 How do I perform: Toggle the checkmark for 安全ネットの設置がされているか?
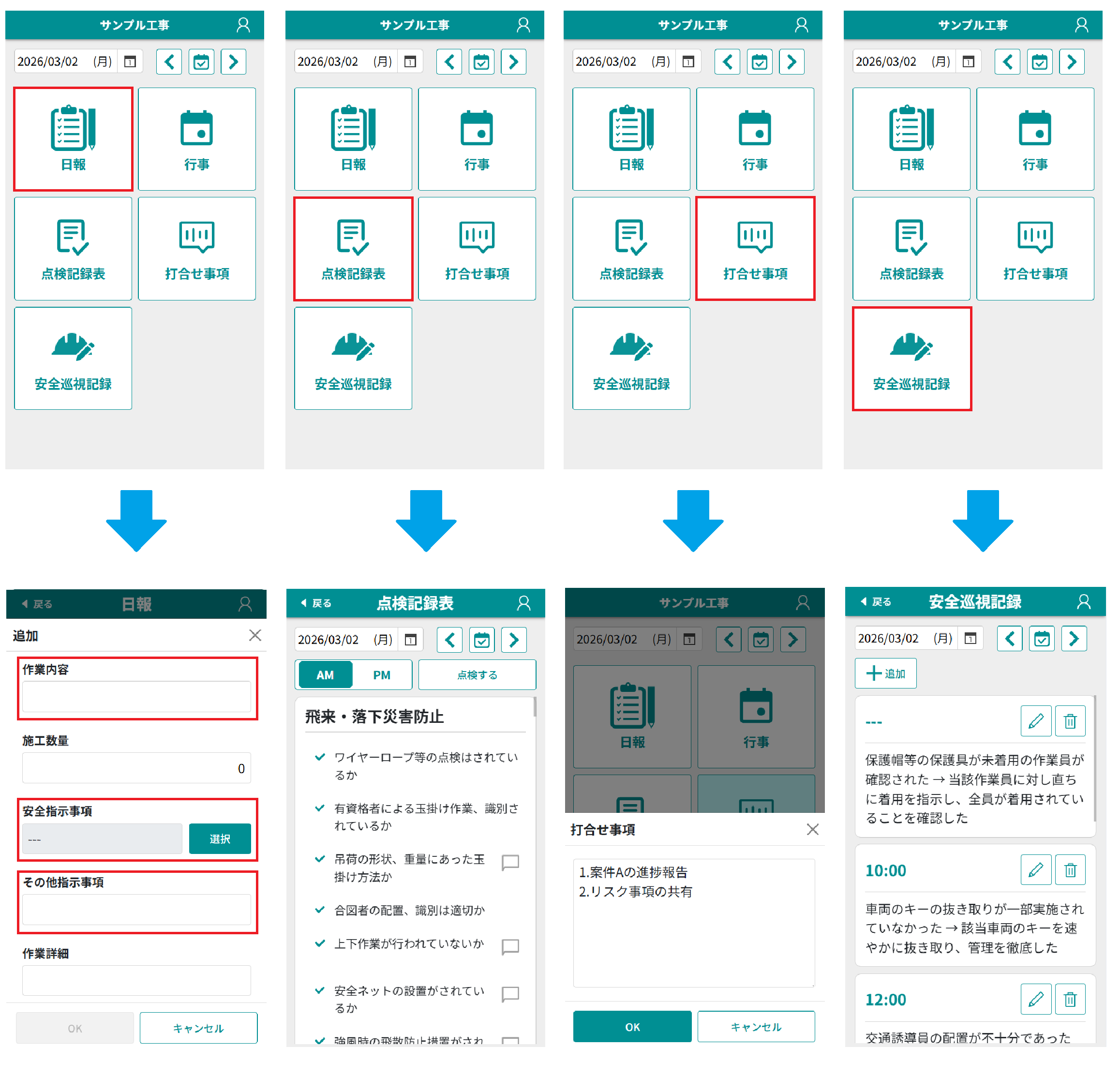(320, 990)
